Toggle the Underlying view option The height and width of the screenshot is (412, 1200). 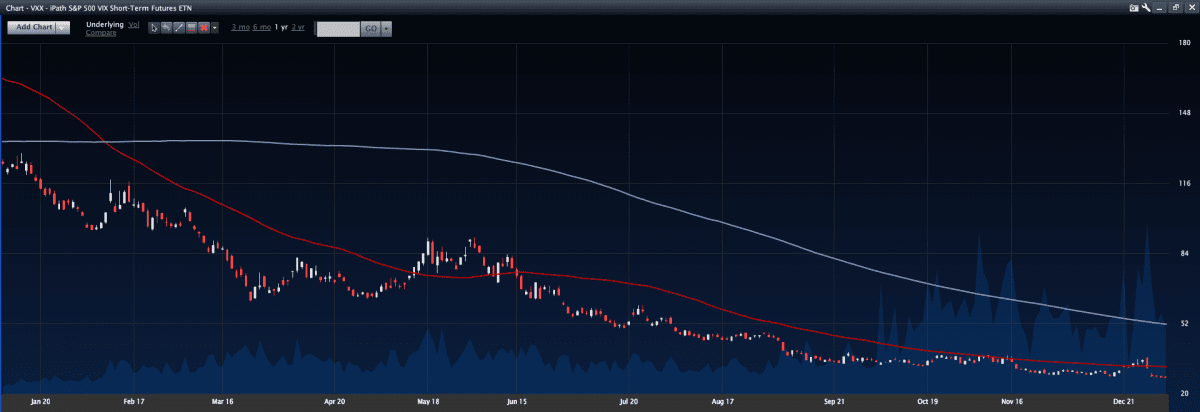[106, 23]
